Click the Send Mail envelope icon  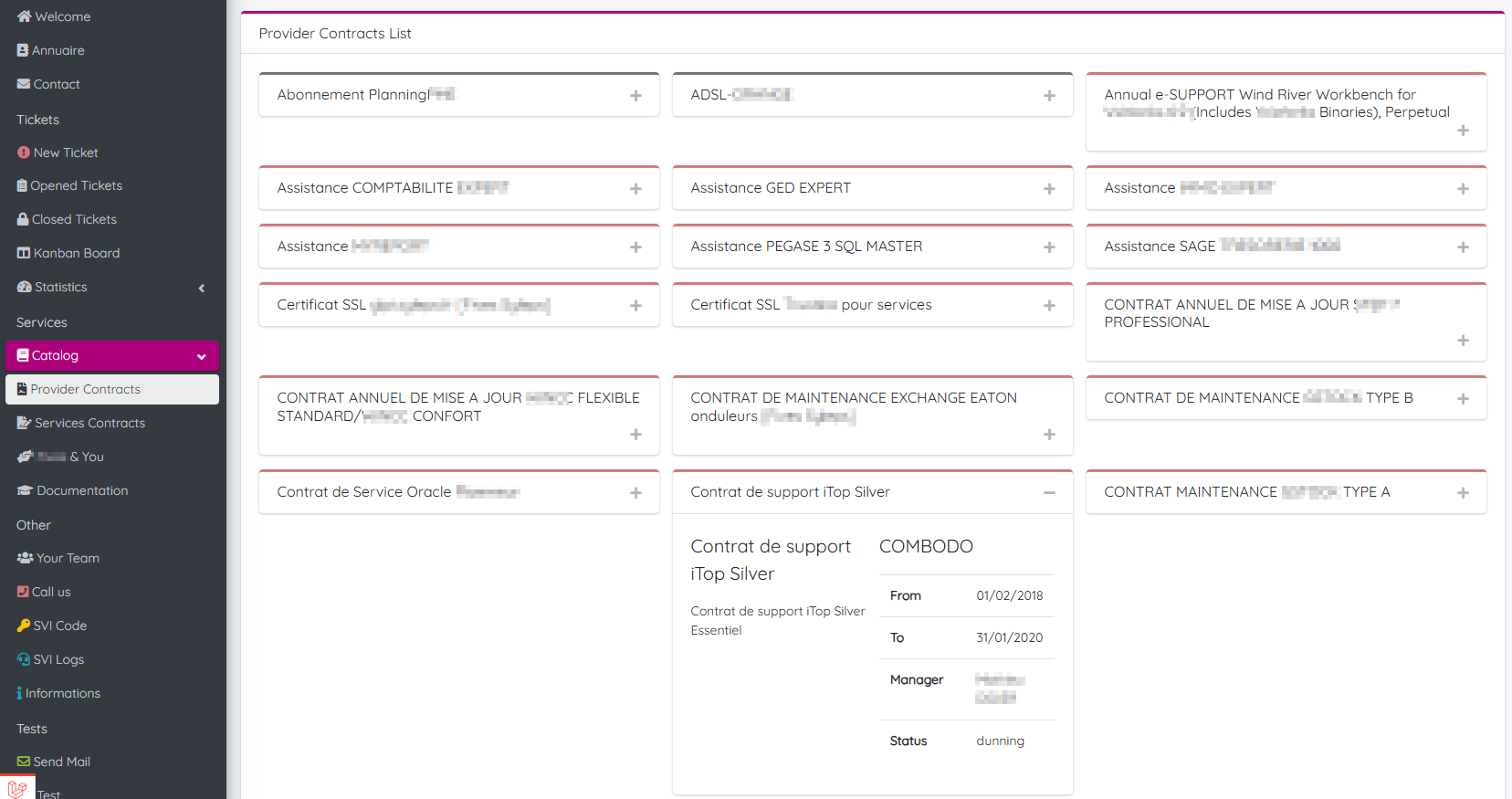(x=24, y=762)
